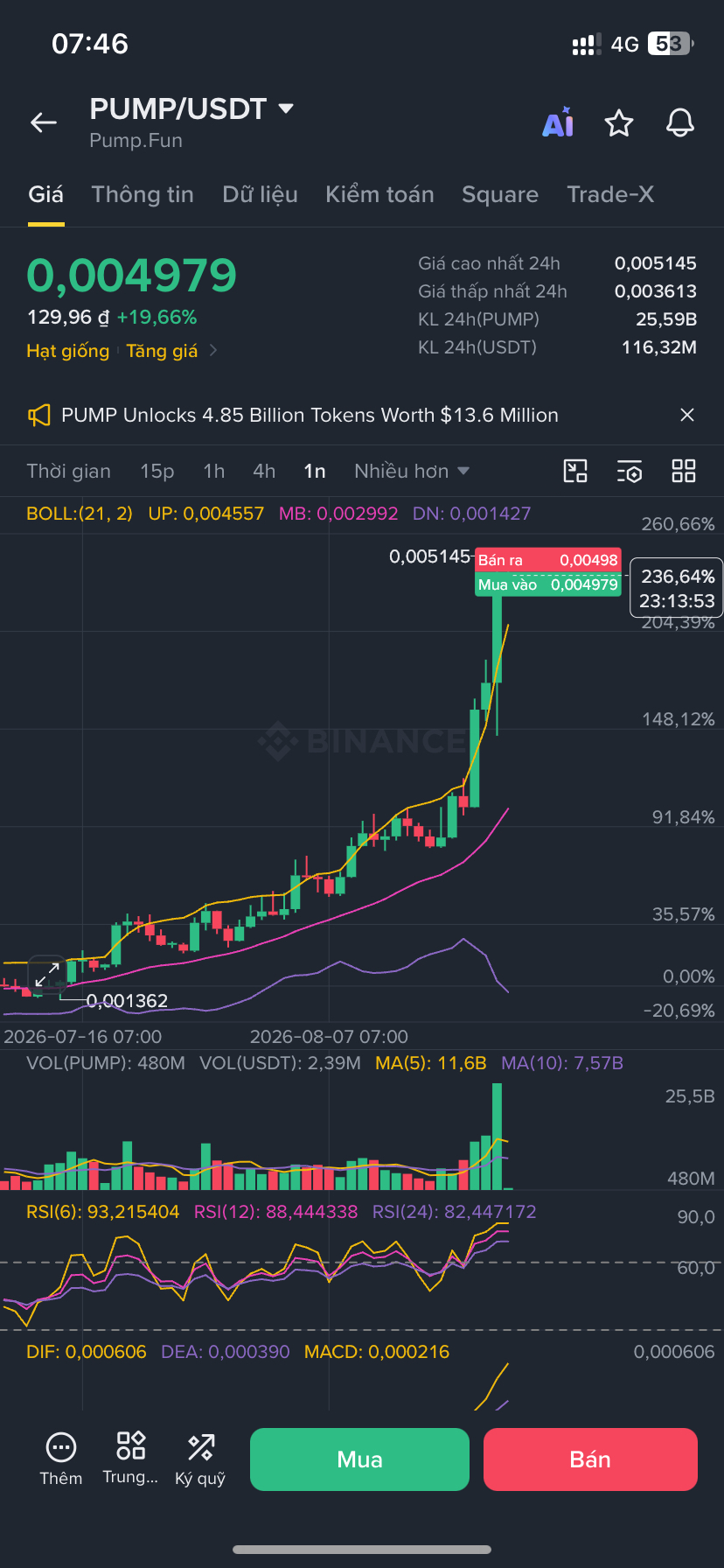Tap the RSI(24): 82,447172 label
This screenshot has width=724, height=1568.
455,1212
